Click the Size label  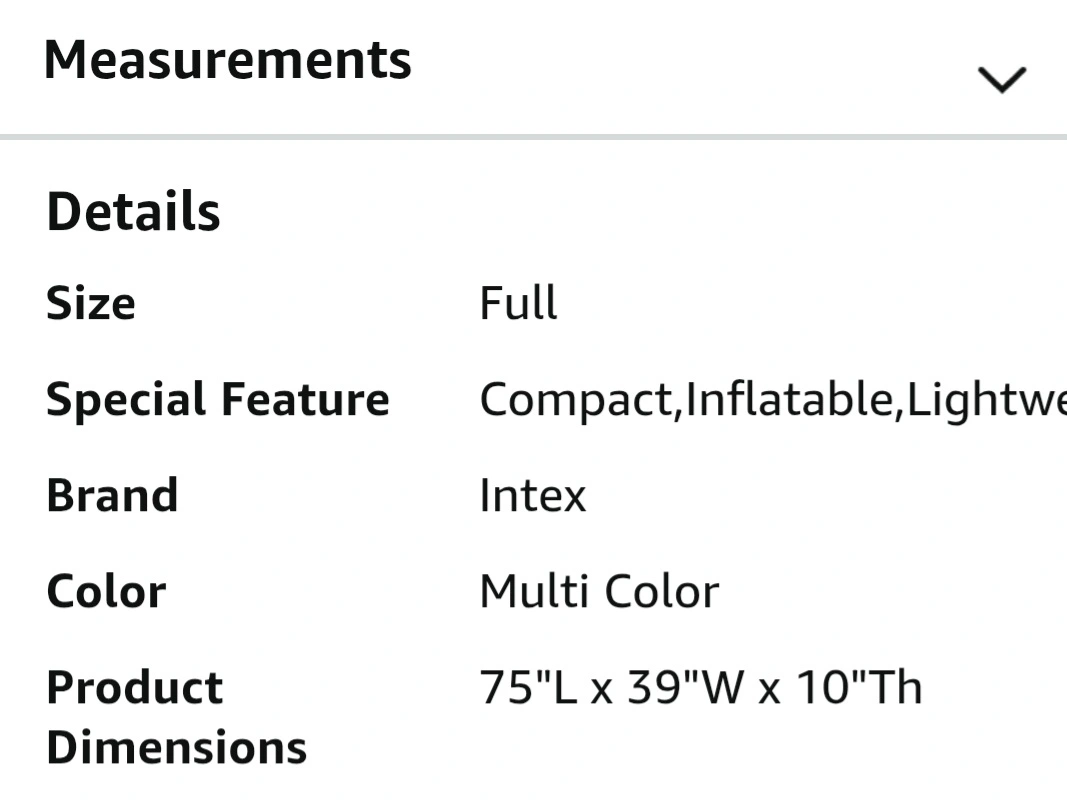pos(91,303)
